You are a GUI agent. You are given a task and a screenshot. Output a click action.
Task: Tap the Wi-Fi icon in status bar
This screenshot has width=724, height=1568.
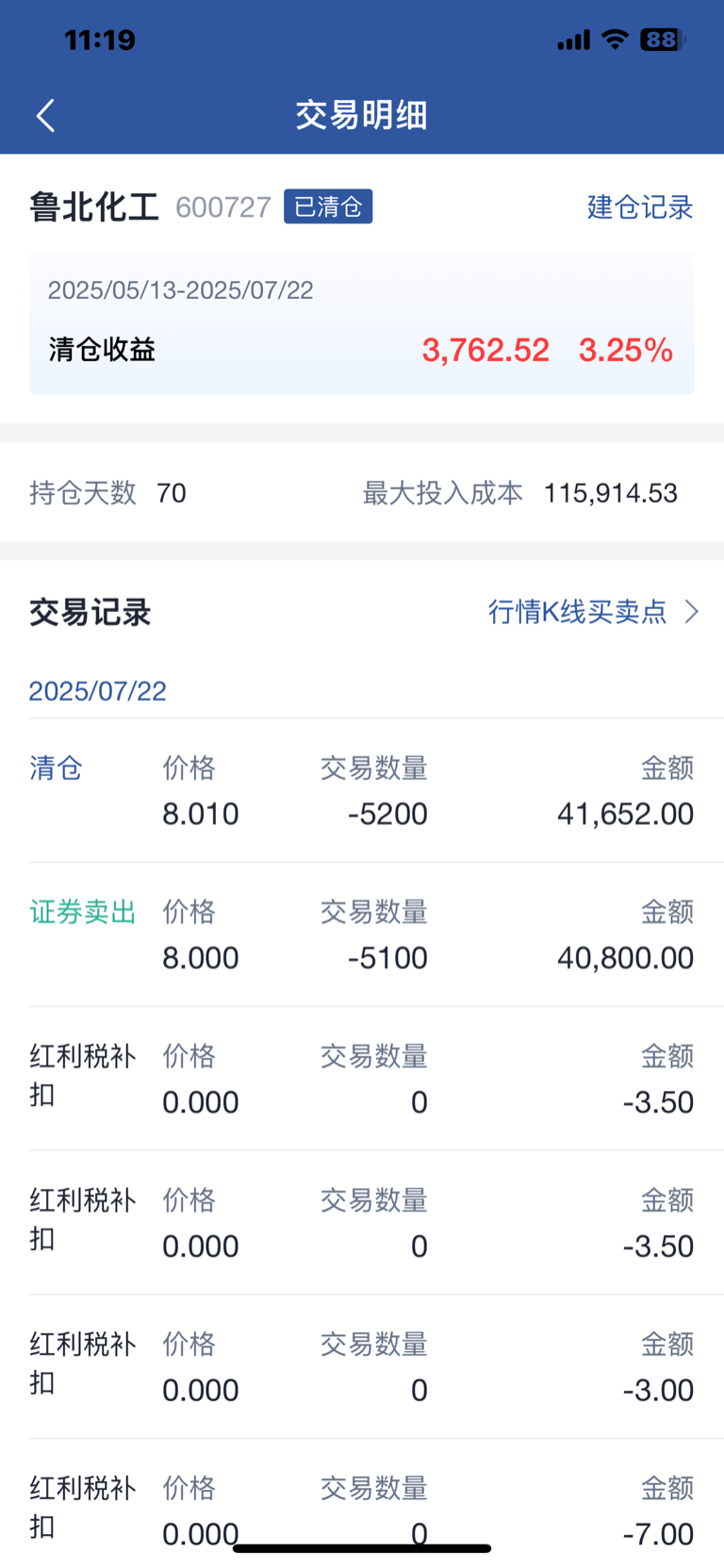pyautogui.click(x=616, y=40)
